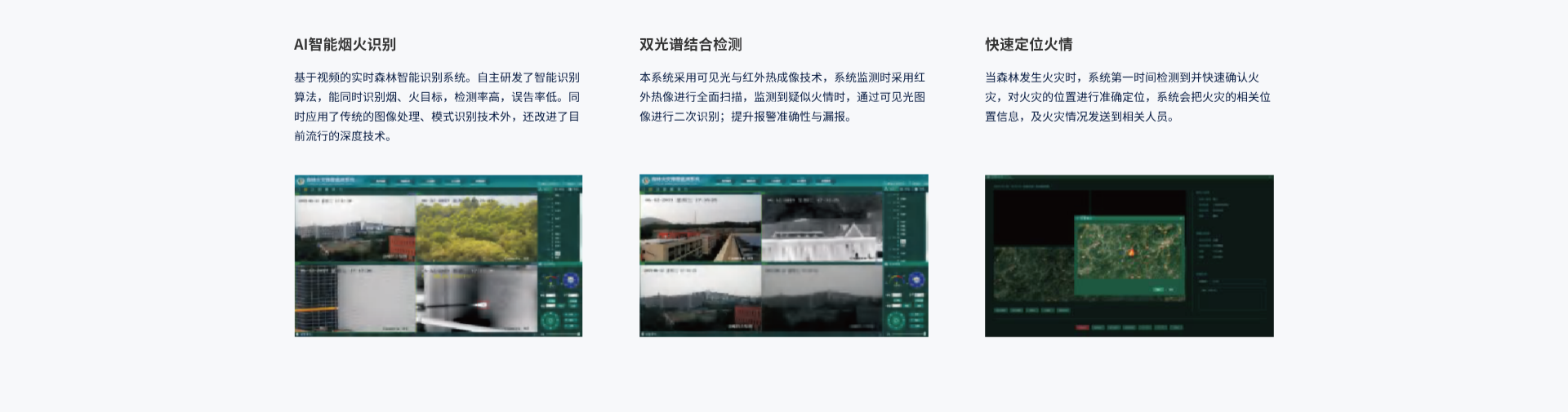
Task: Click the PTZ direction dial in the AI recognition screenshot
Action: tap(550, 318)
